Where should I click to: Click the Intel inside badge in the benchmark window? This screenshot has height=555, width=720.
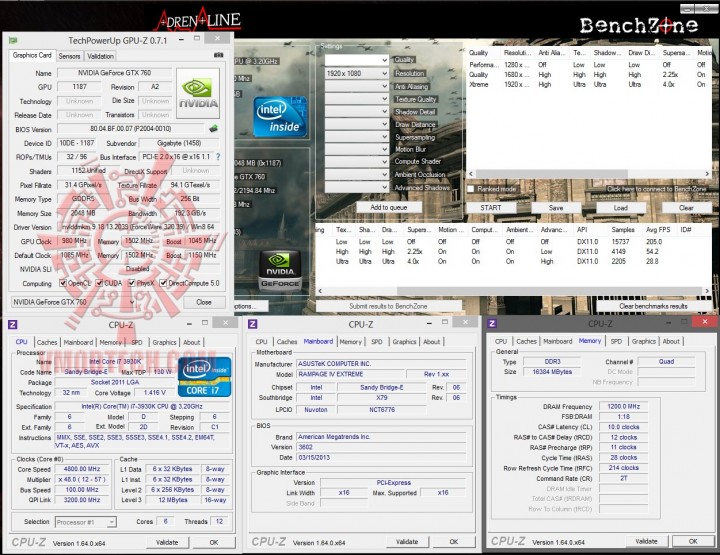(280, 117)
